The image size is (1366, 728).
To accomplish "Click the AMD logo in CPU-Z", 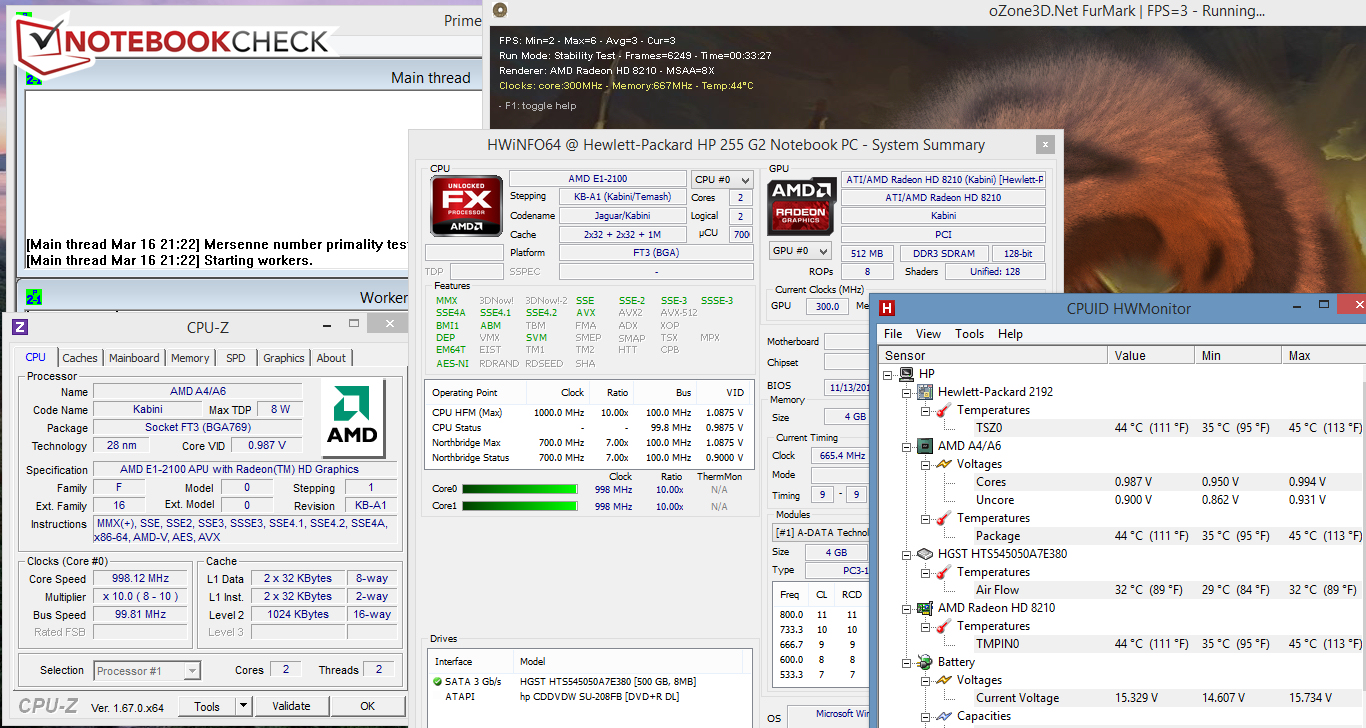I will [x=353, y=417].
